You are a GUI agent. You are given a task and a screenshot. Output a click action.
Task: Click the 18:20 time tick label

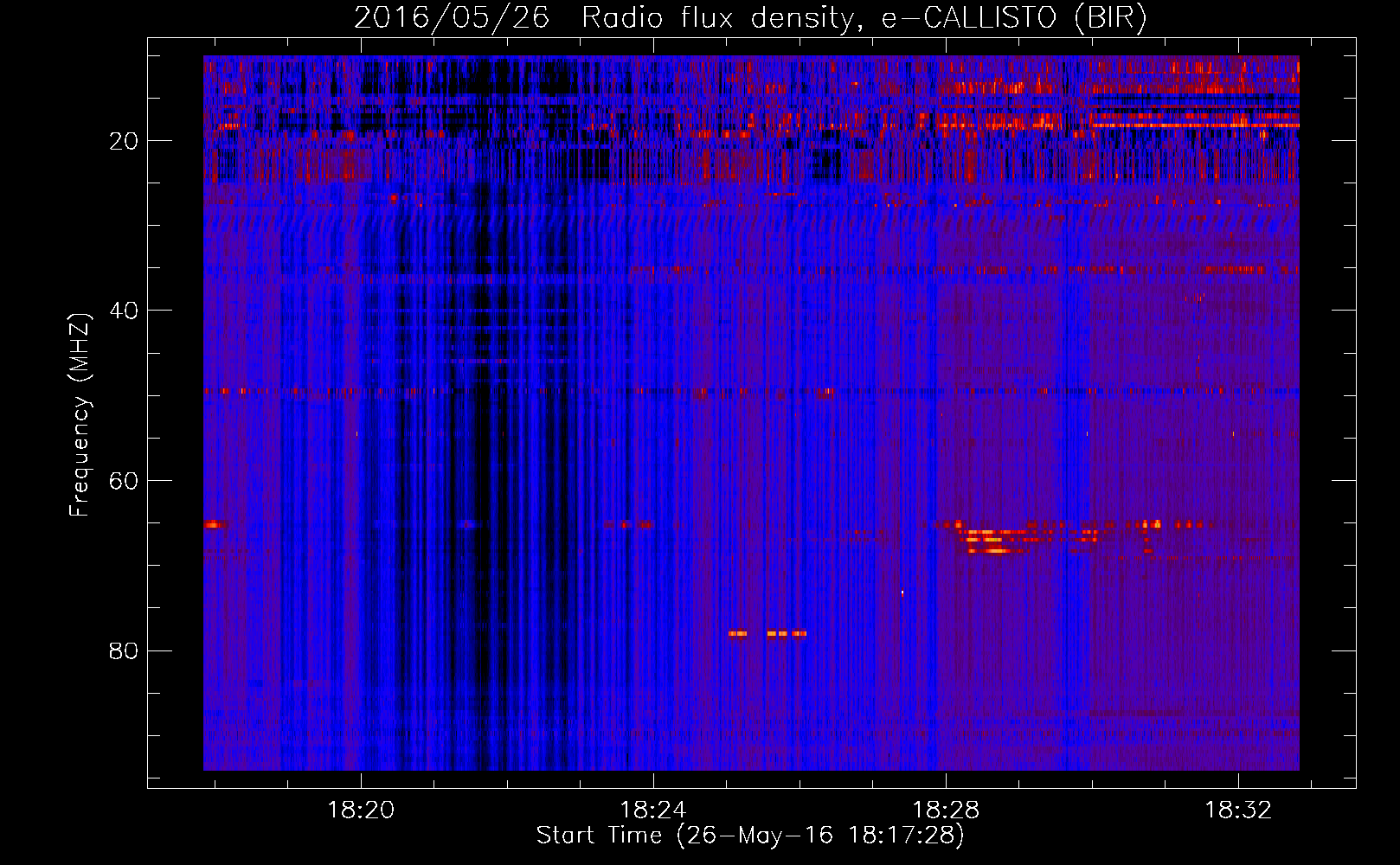tap(361, 810)
